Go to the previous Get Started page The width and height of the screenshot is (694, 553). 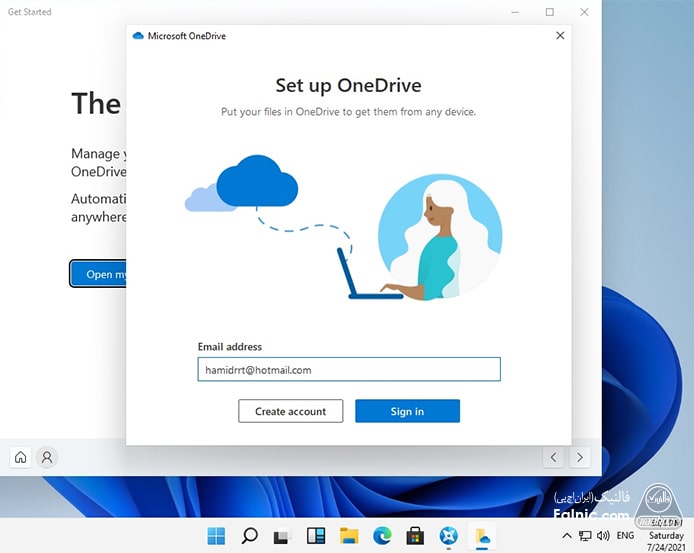point(553,457)
